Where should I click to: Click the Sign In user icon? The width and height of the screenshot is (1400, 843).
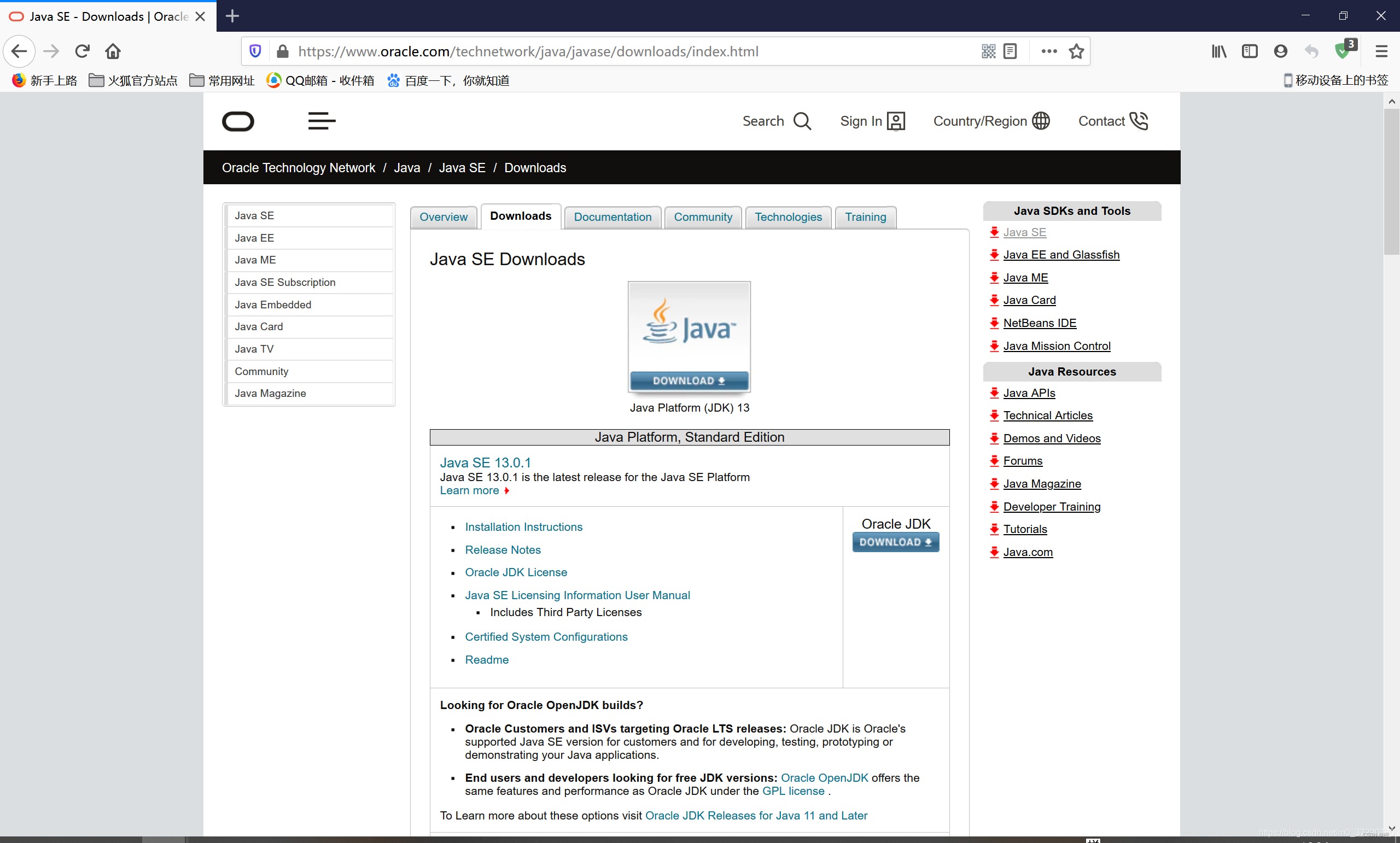click(x=896, y=121)
